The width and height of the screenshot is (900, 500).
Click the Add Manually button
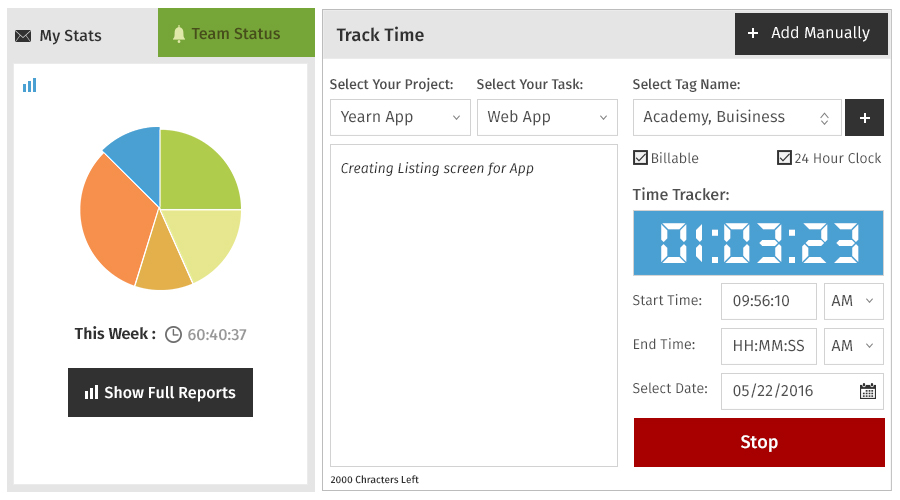[811, 34]
